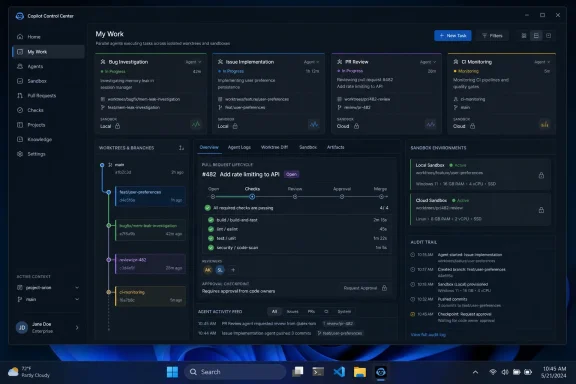The image size is (576, 384).
Task: Click the Review stage marker in lifecycle
Action: 295,197
